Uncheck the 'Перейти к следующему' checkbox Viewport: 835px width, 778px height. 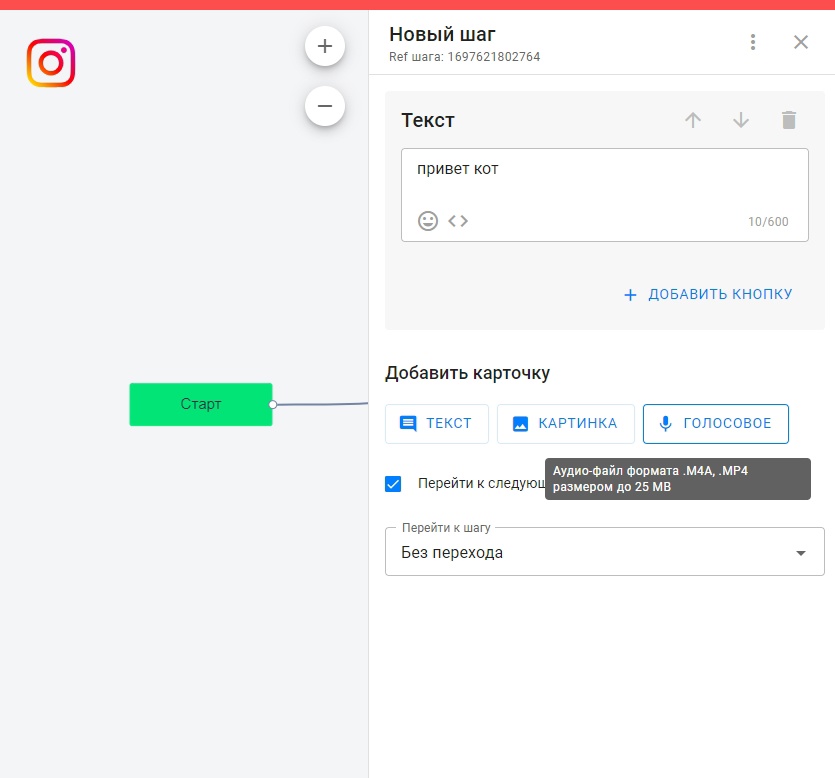393,484
